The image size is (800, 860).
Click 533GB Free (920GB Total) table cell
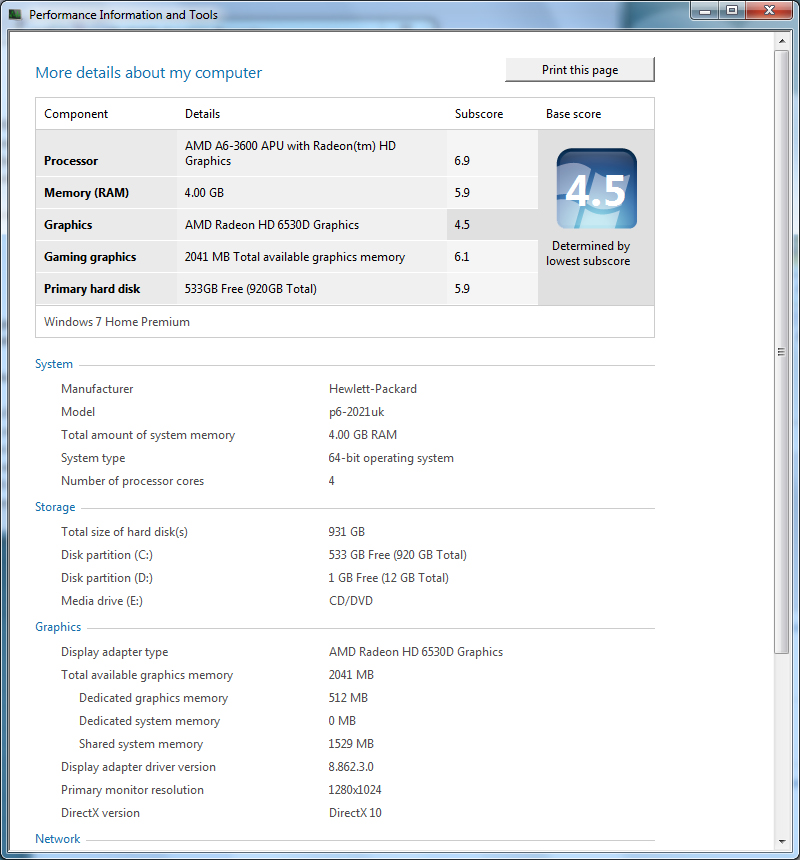click(251, 288)
